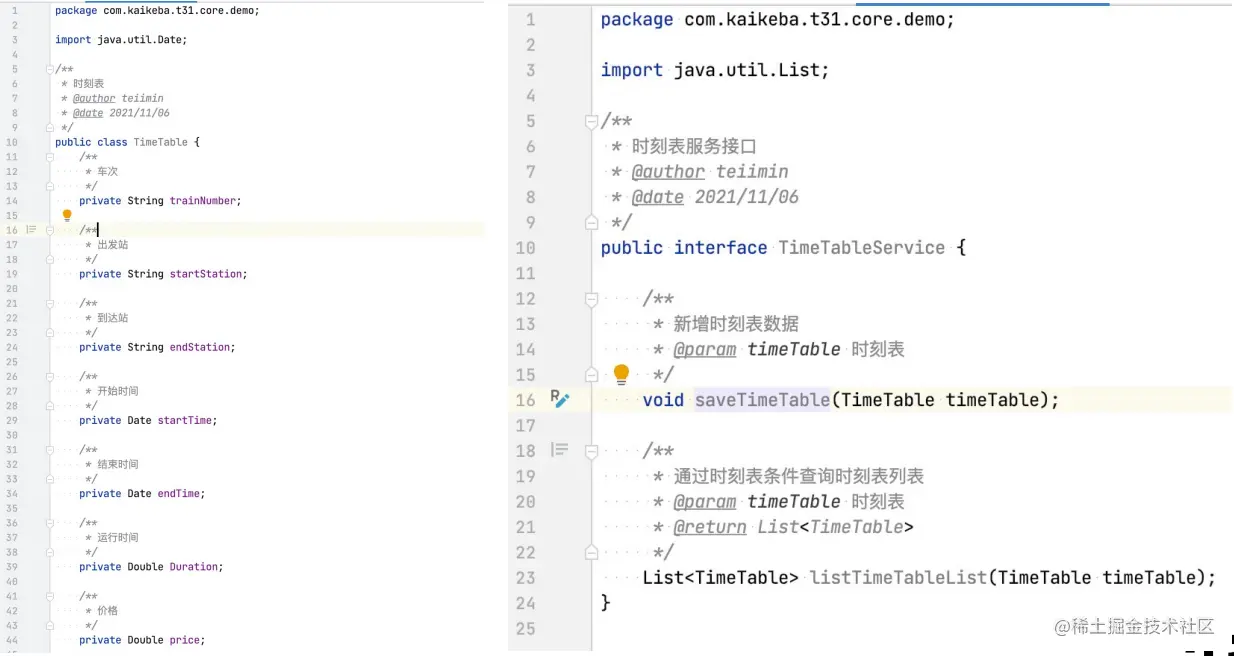Viewport: 1234px width, 656px height.
Task: Click TimeTable class name in class declaration
Action: pyautogui.click(x=160, y=142)
